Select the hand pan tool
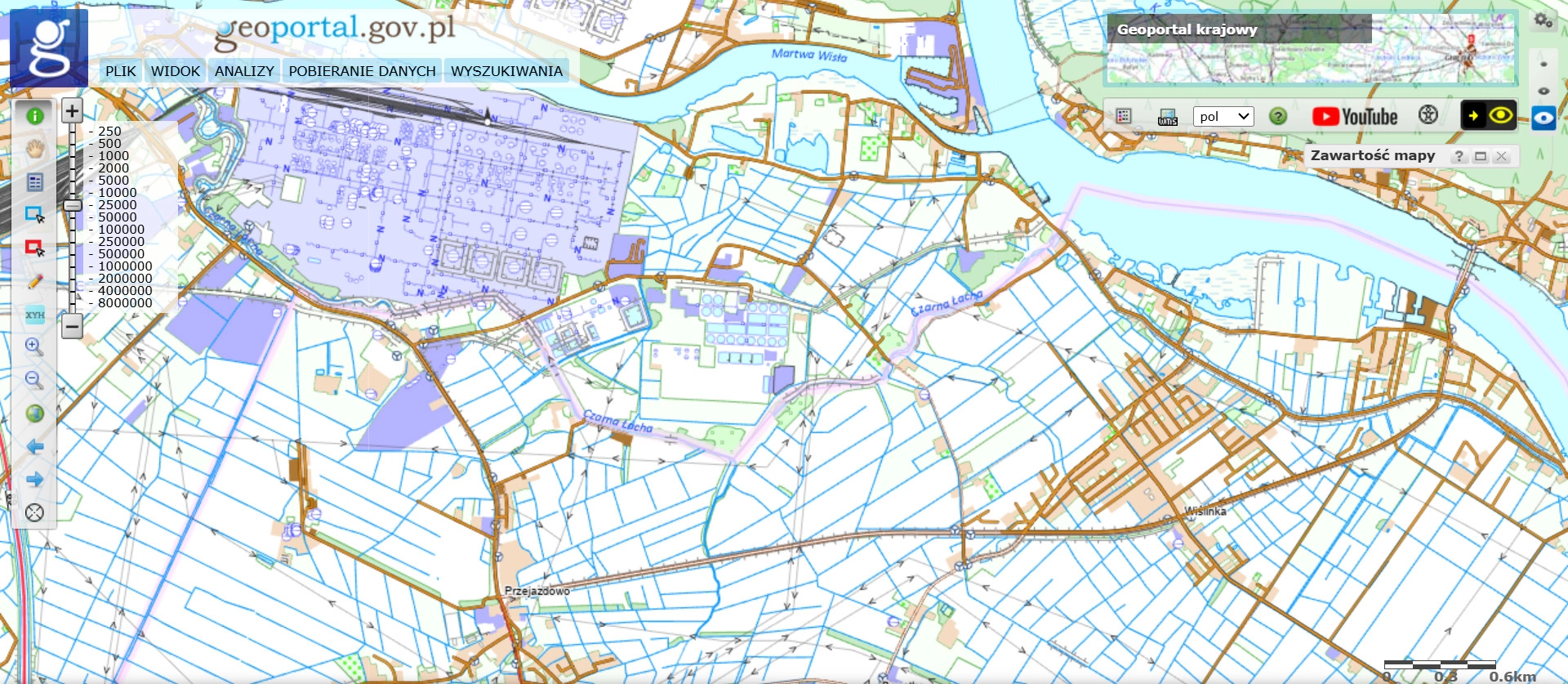Image resolution: width=1568 pixels, height=684 pixels. tap(34, 149)
